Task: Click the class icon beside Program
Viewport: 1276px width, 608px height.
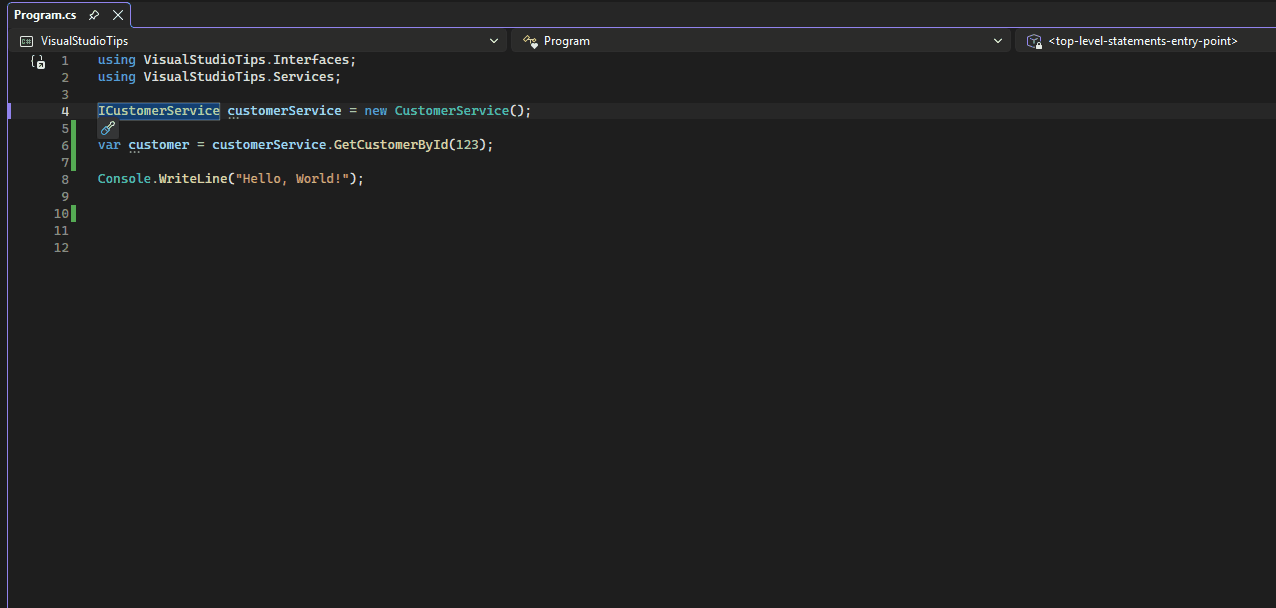Action: (530, 41)
